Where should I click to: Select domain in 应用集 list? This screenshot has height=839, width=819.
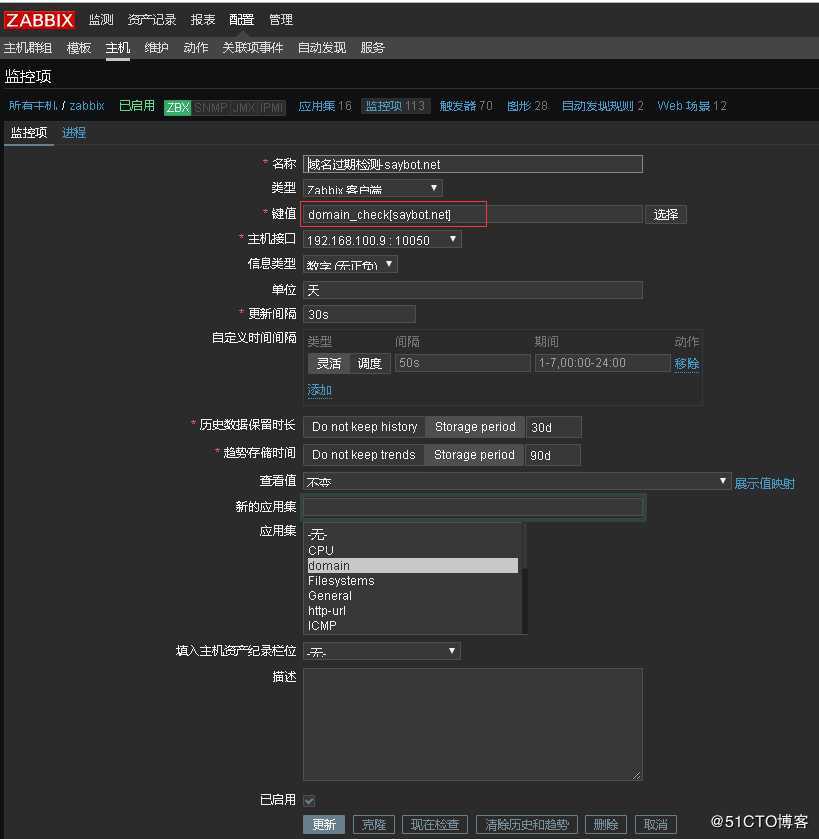coord(412,566)
